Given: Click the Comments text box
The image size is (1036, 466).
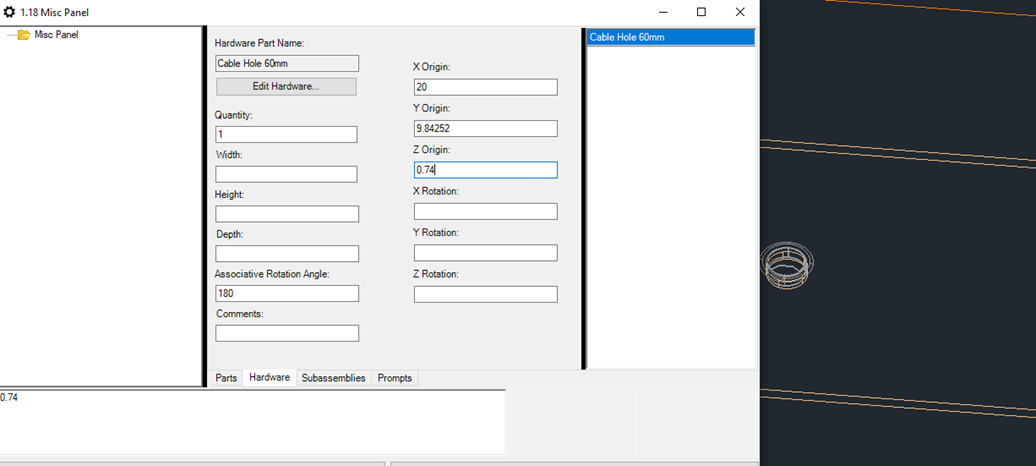Looking at the screenshot, I should [286, 333].
